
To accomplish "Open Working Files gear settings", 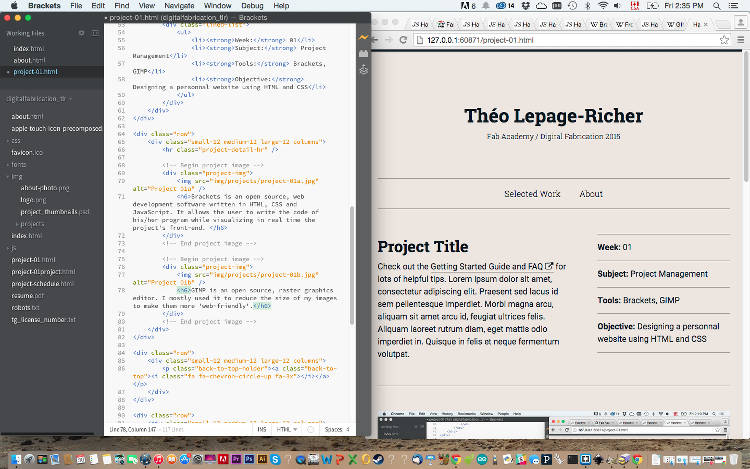I will tap(81, 33).
